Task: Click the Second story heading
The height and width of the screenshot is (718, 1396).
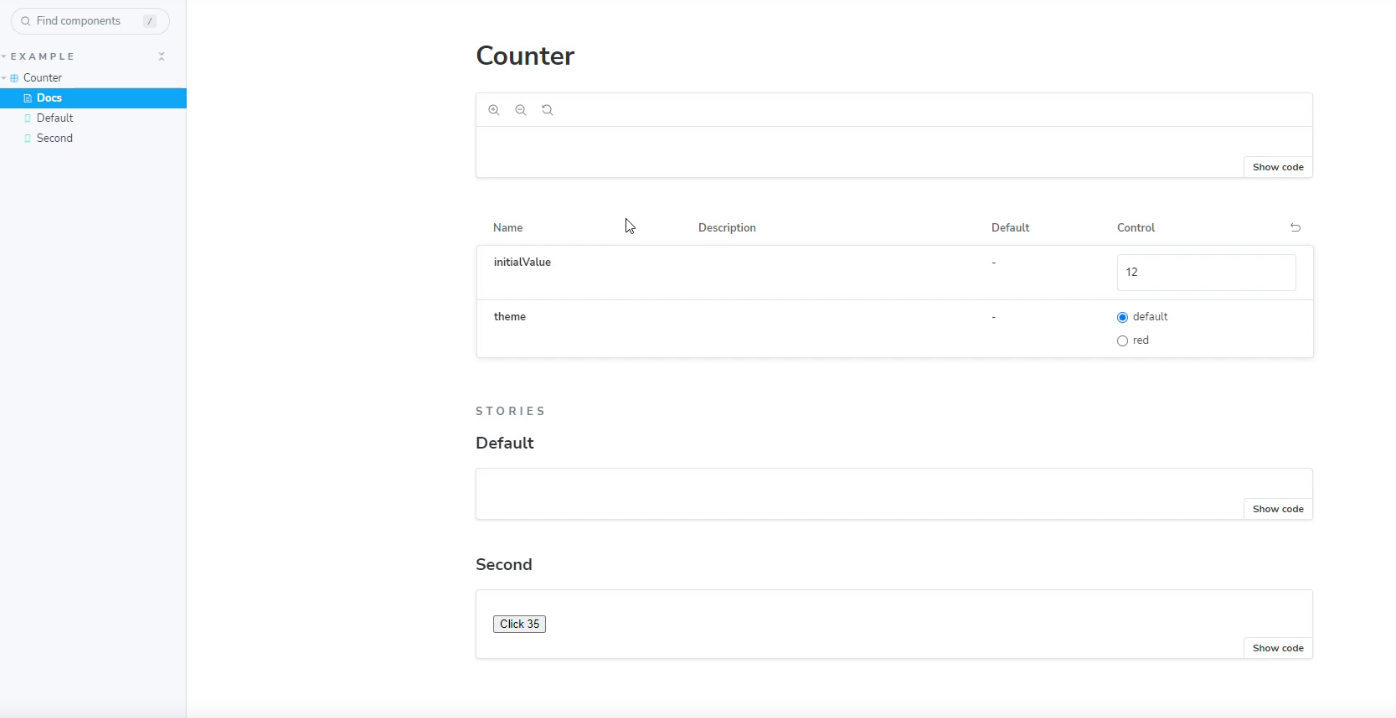Action: coord(504,565)
